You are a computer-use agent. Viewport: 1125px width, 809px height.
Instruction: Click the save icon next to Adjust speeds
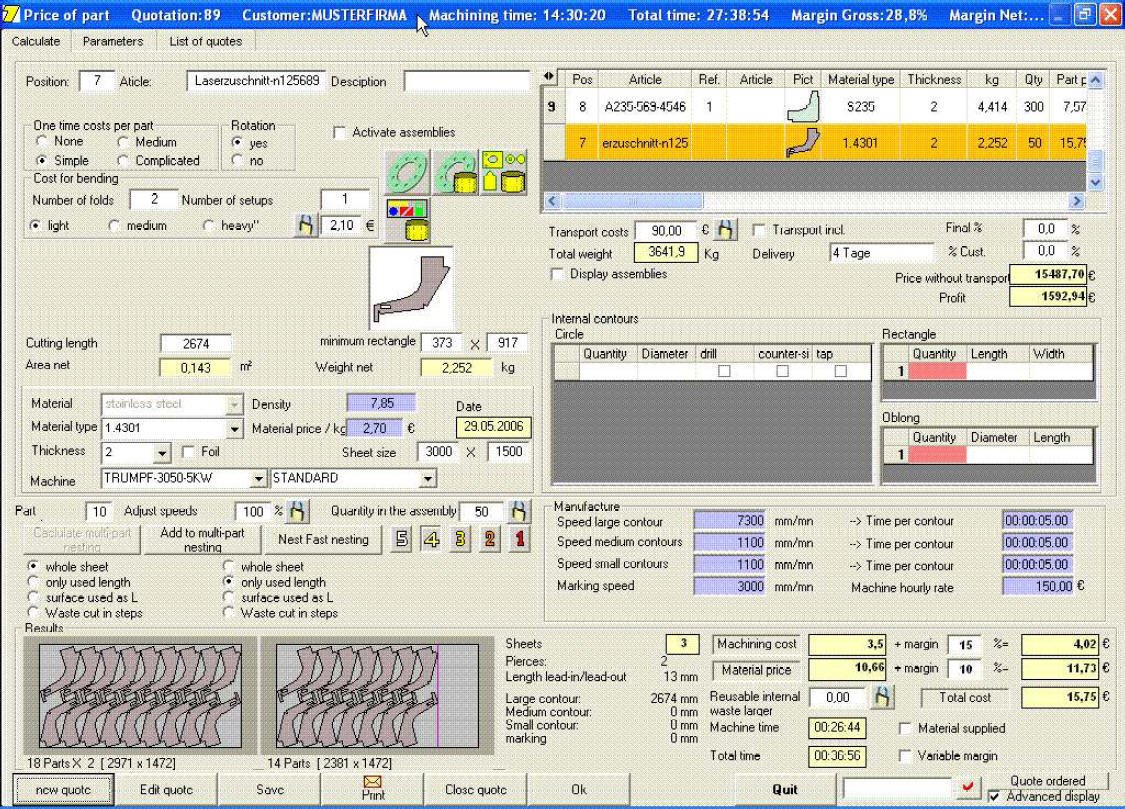click(x=297, y=511)
